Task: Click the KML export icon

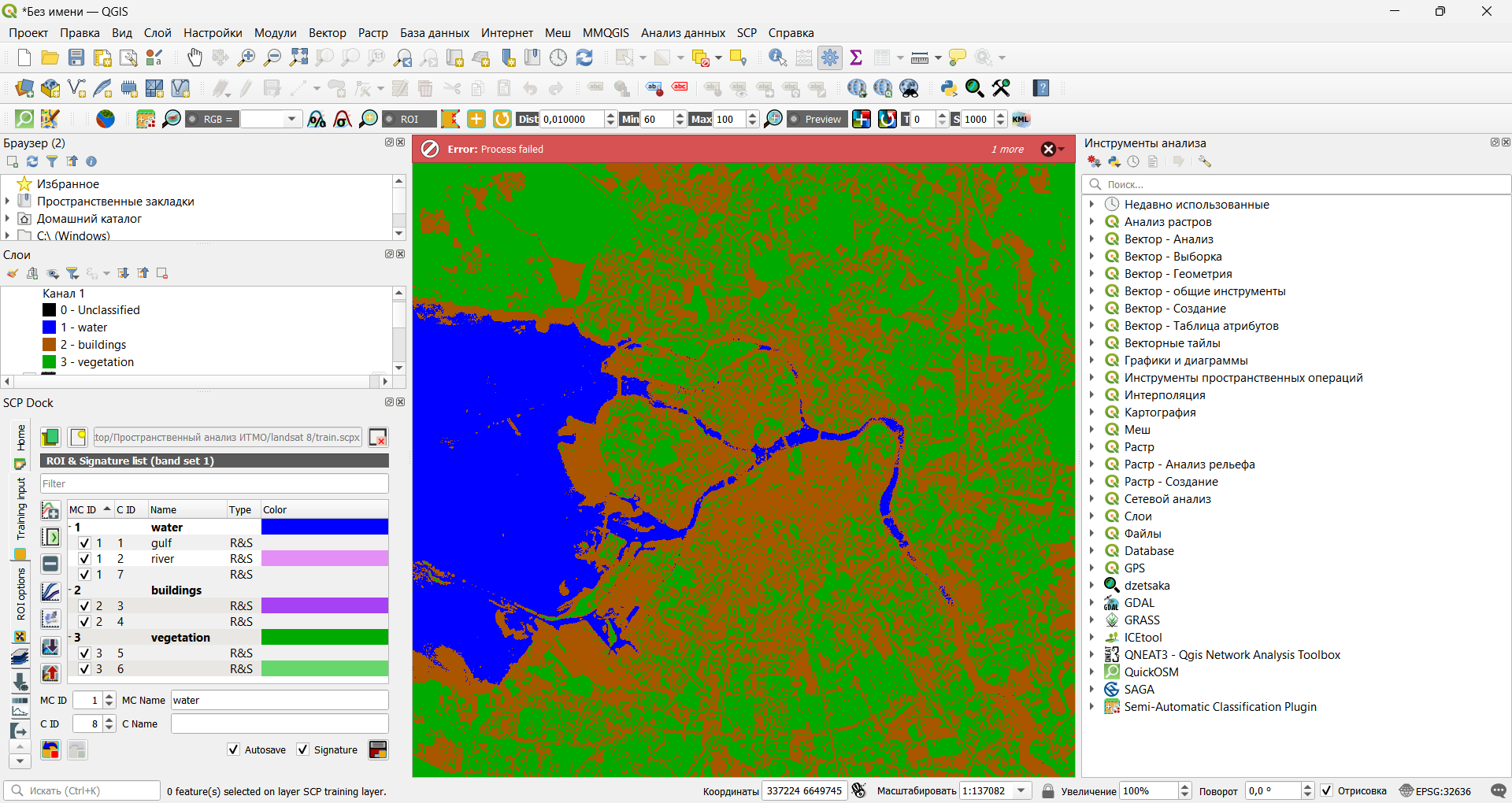Action: click(x=1021, y=119)
